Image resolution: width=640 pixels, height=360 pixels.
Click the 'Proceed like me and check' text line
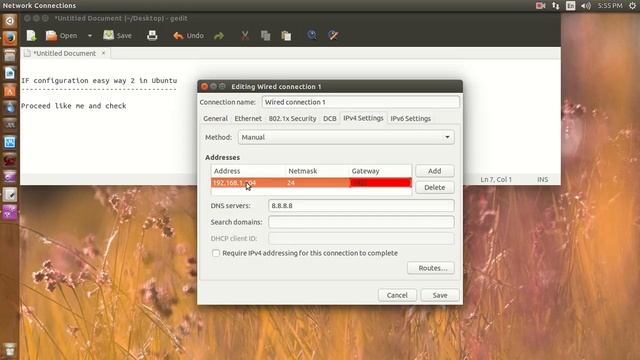coord(73,106)
